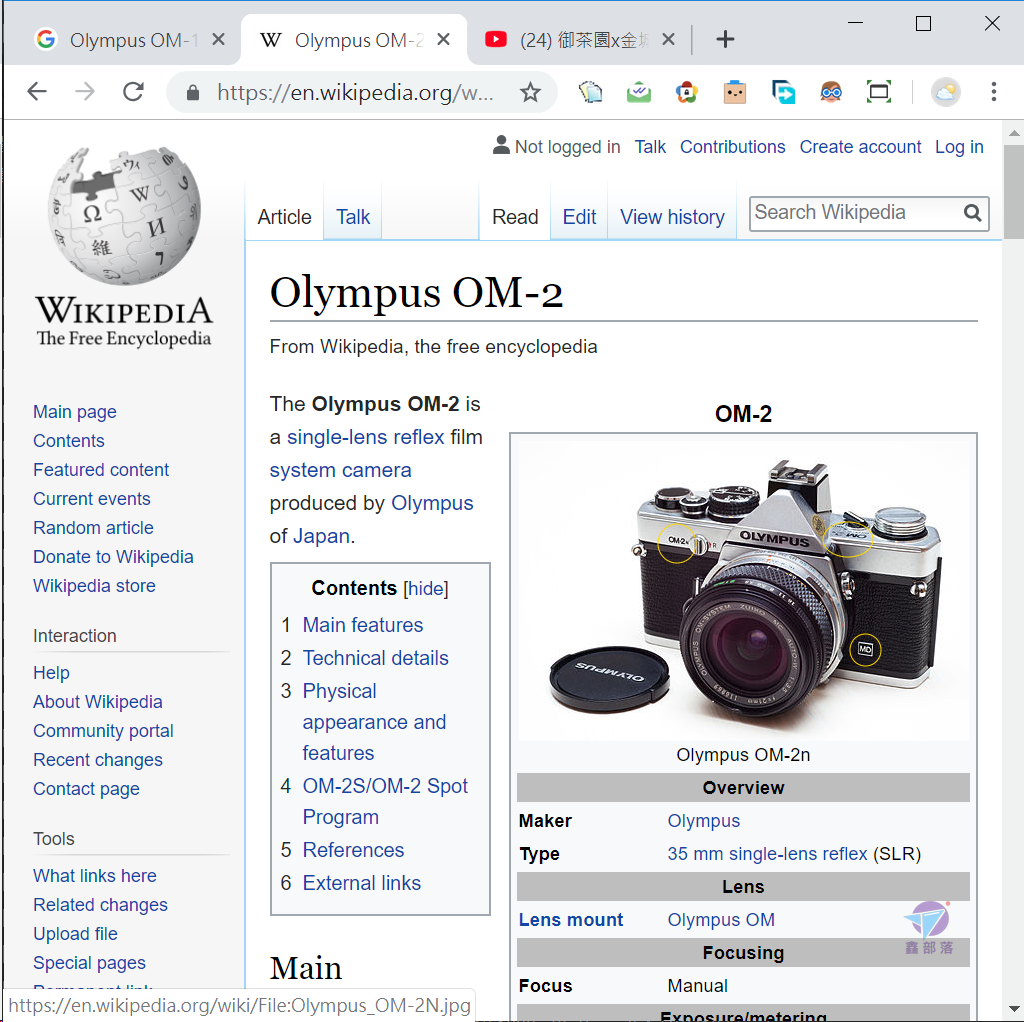Open the Olympus OM-2n camera photo
Screen dimensions: 1024x1022
[x=743, y=590]
